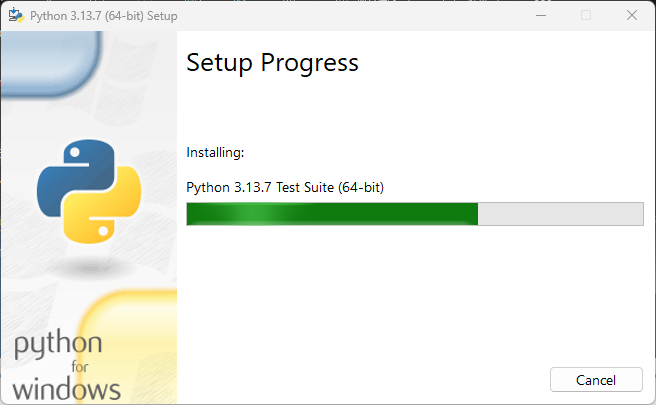Close the Python 3.13.7 Setup window

point(632,15)
